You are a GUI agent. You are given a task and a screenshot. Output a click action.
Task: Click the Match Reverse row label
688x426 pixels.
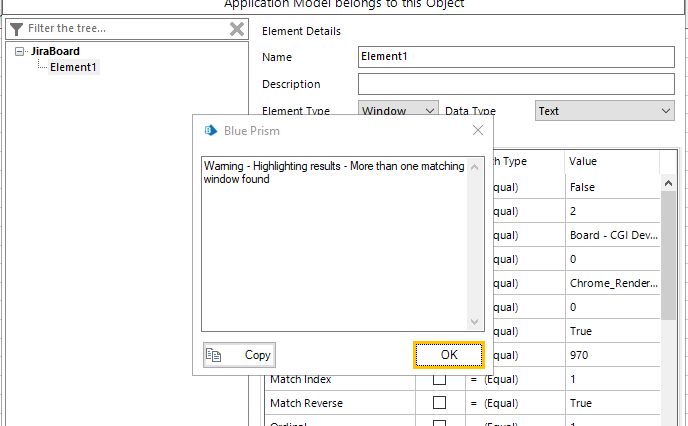point(306,403)
